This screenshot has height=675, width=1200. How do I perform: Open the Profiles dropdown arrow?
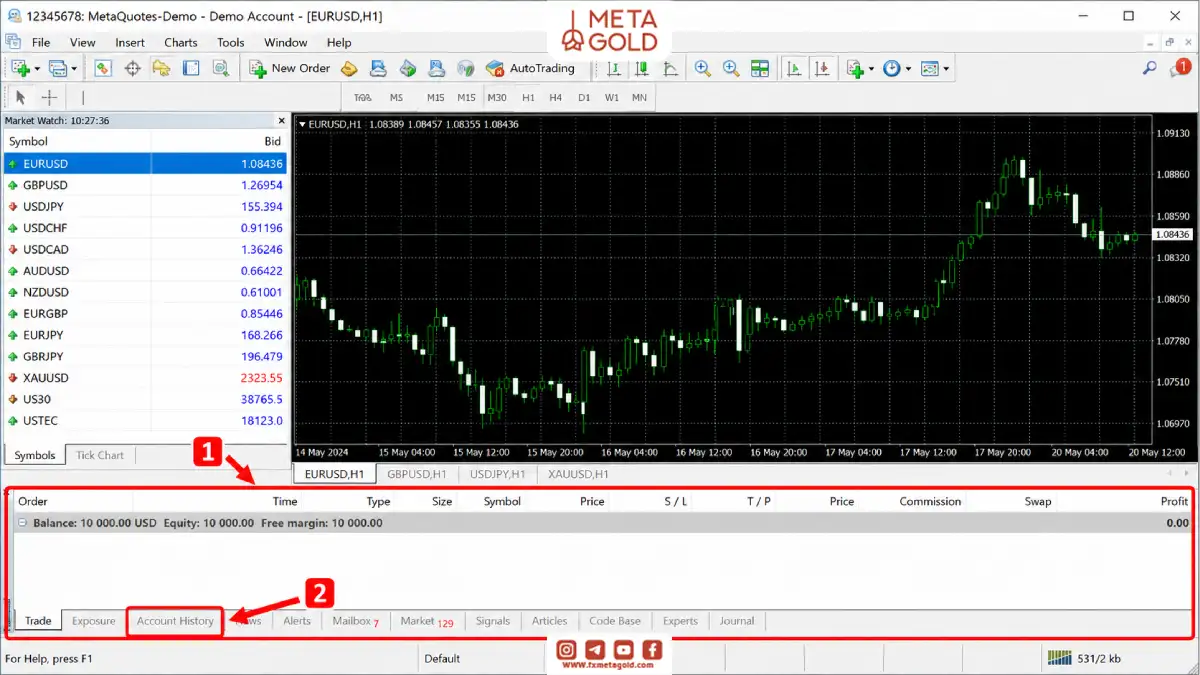coord(74,69)
